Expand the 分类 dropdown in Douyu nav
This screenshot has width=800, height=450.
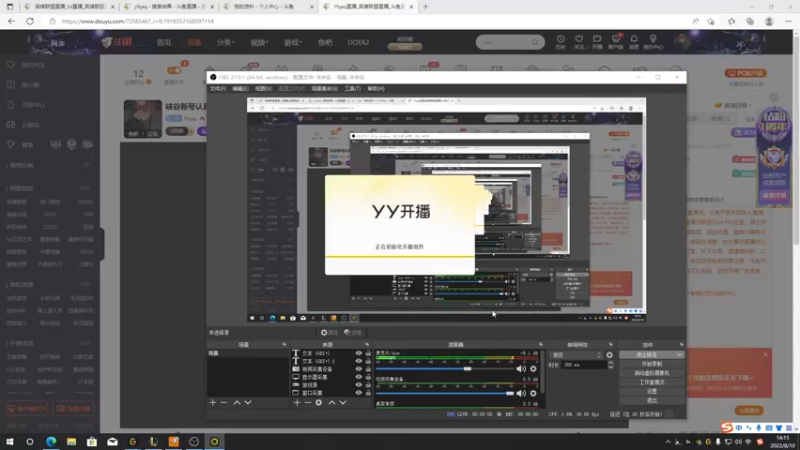tap(226, 42)
